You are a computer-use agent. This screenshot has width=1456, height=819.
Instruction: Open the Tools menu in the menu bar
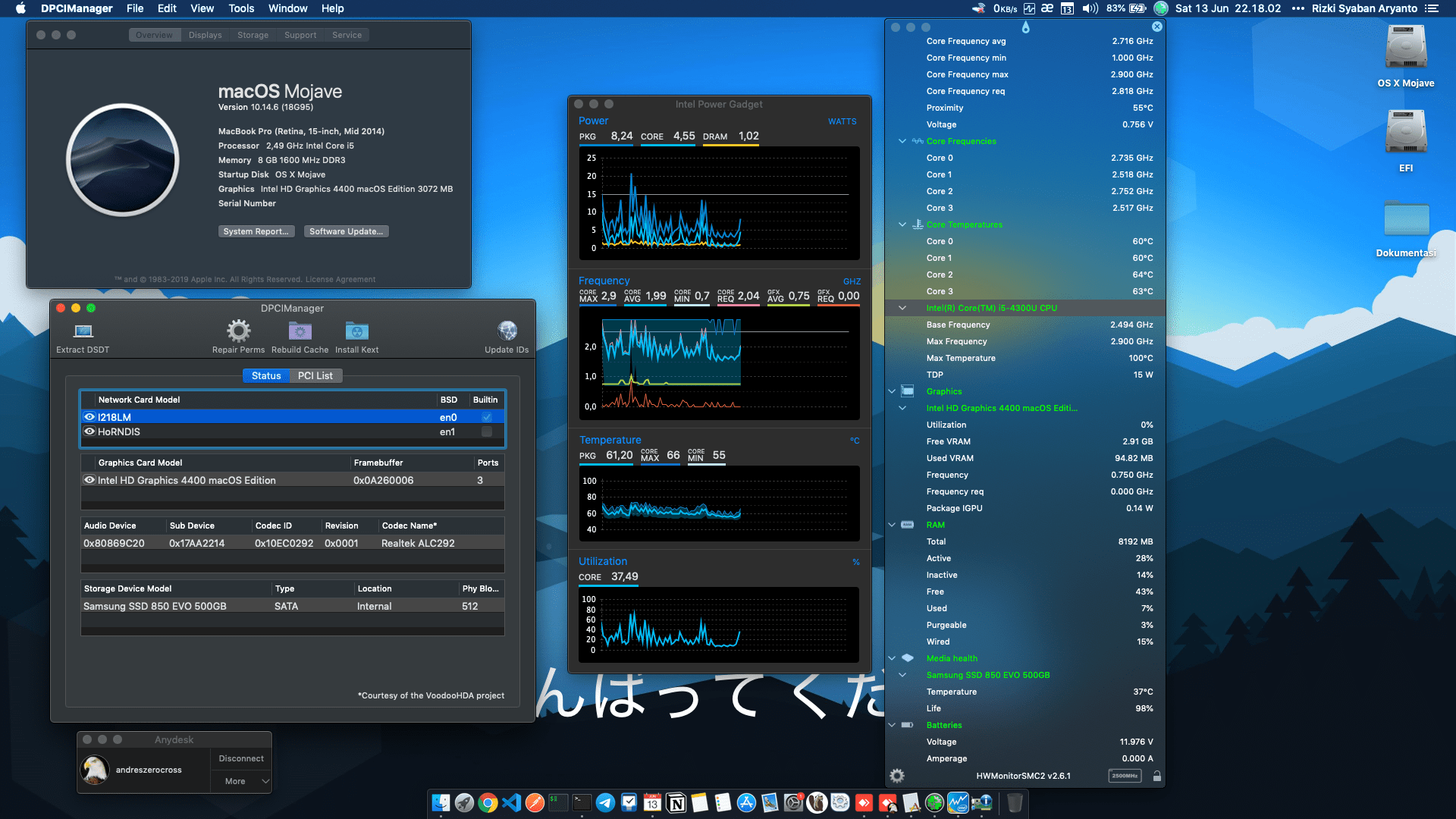240,8
